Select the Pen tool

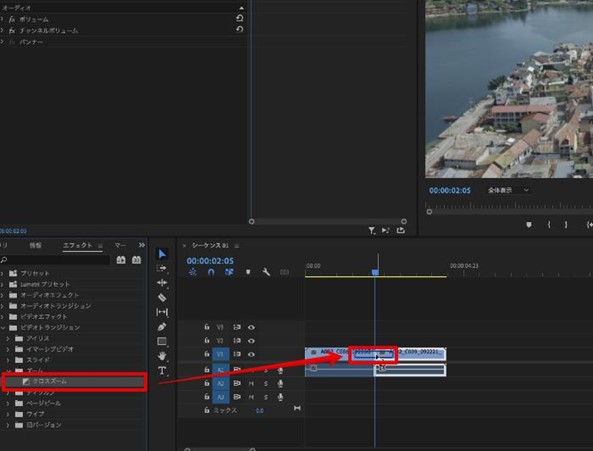162,327
